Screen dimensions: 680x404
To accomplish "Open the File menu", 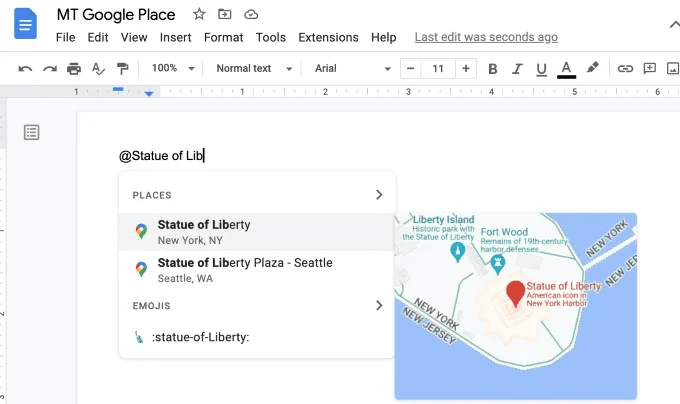I will 65,38.
